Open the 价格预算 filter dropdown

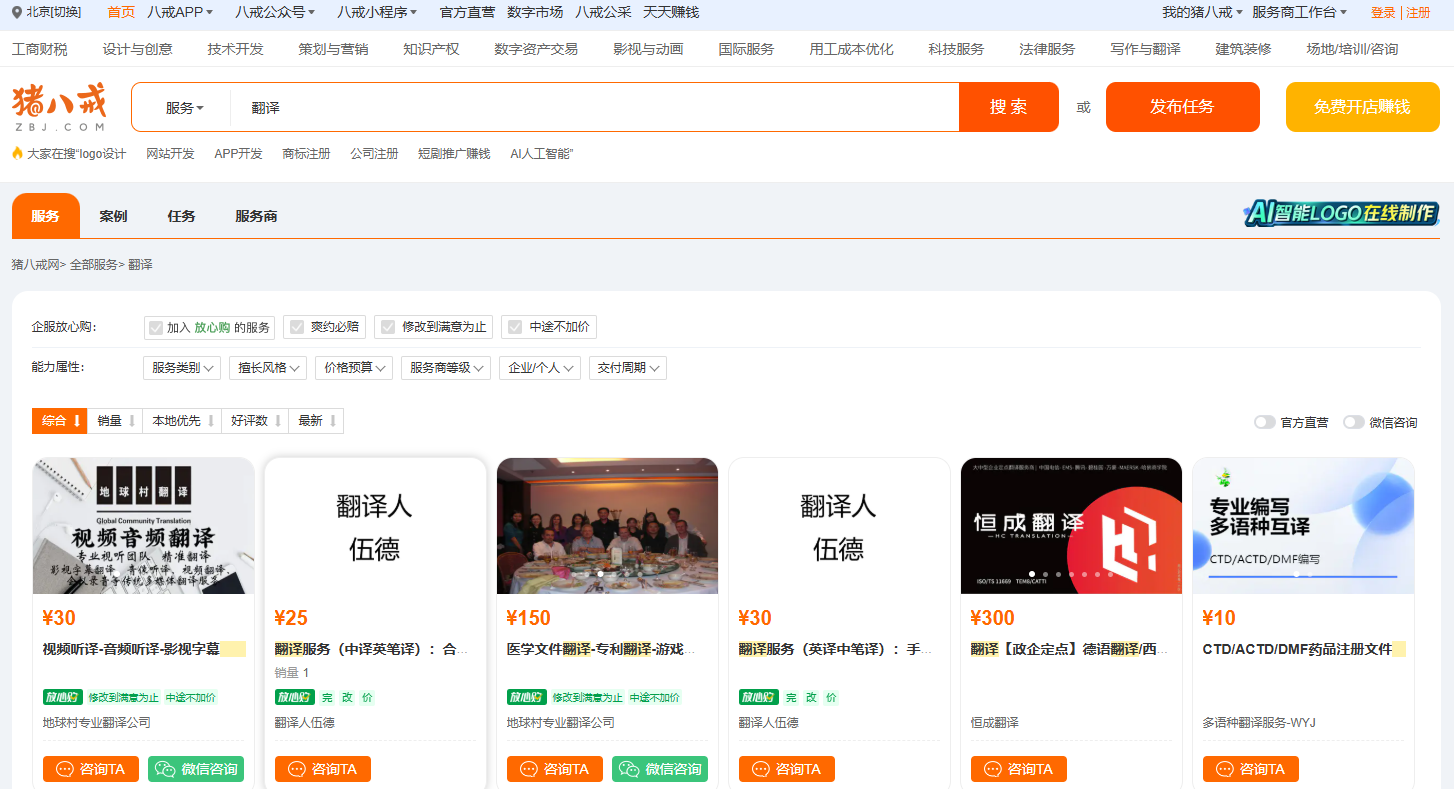pos(353,368)
